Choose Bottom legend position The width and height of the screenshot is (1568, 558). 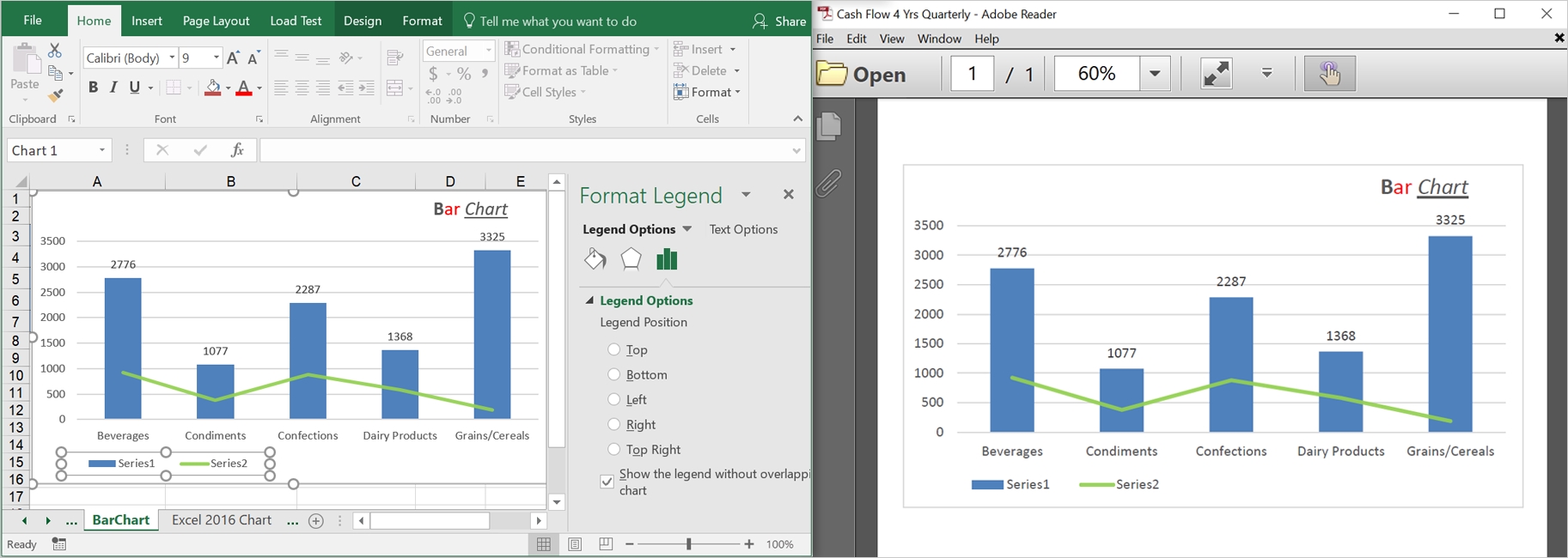pos(613,374)
